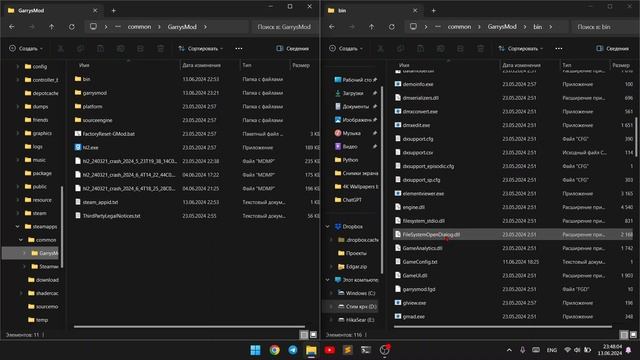Open more options in GarrysMod window toolbar
The width and height of the screenshot is (640, 360).
pyautogui.click(x=239, y=49)
